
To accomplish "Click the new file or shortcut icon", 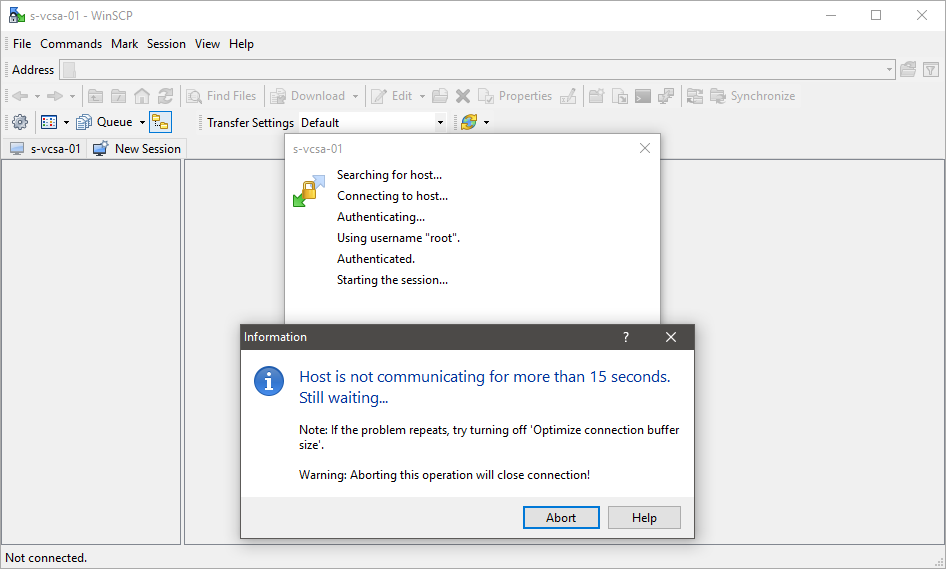I will [620, 96].
